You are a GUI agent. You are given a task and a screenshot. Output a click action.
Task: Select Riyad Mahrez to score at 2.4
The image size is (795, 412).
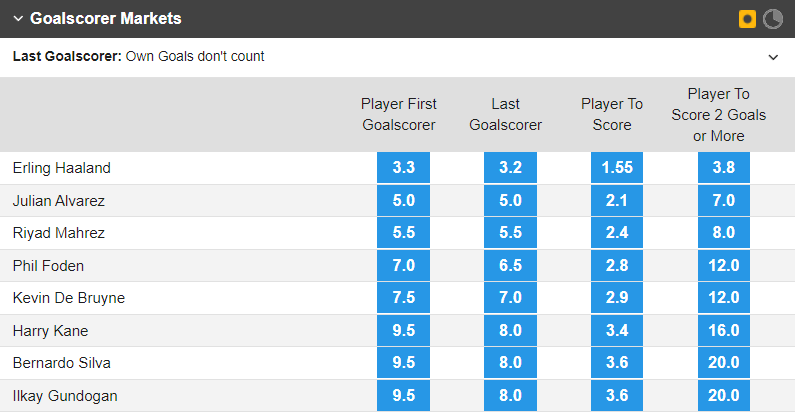click(x=617, y=233)
